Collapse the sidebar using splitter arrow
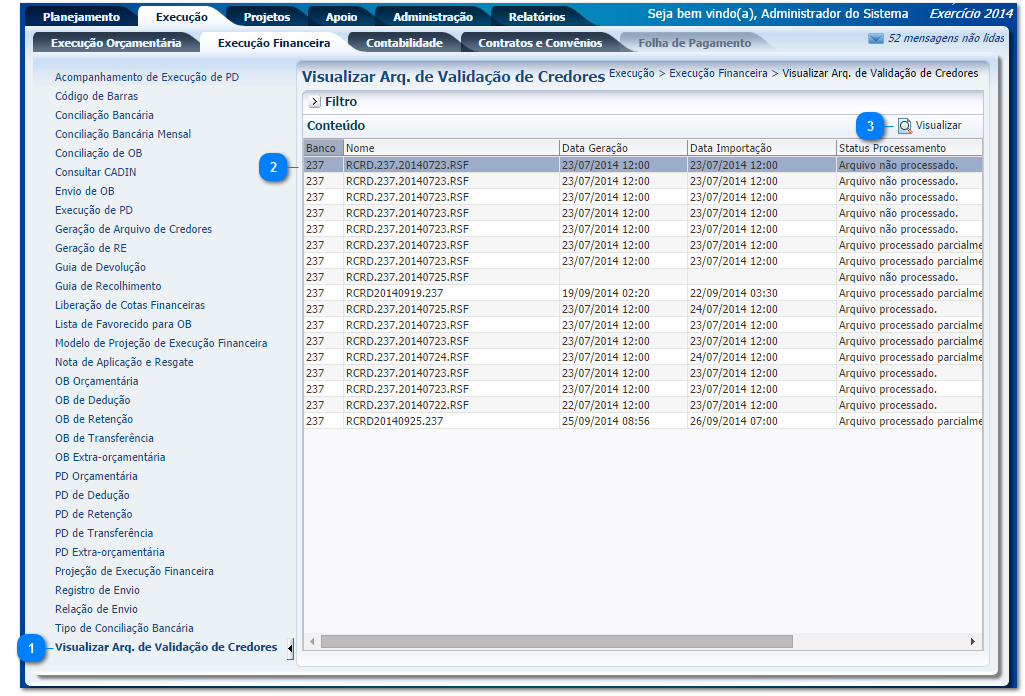 pos(290,649)
